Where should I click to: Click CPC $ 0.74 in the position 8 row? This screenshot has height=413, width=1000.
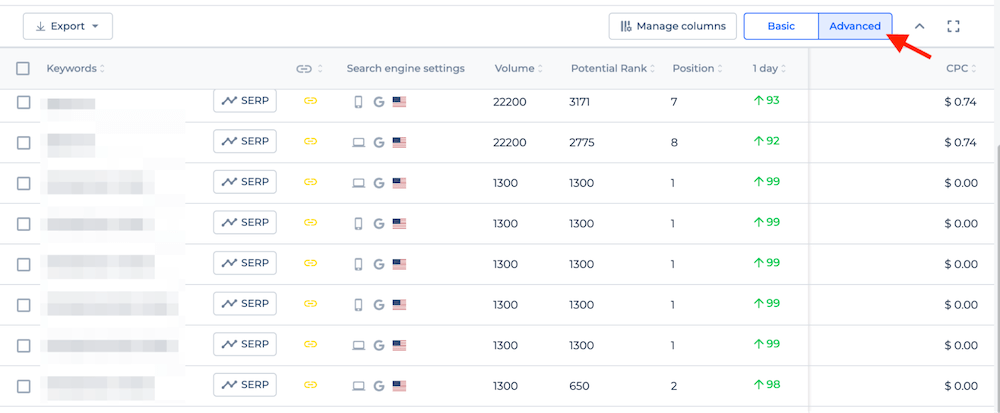[x=960, y=143]
